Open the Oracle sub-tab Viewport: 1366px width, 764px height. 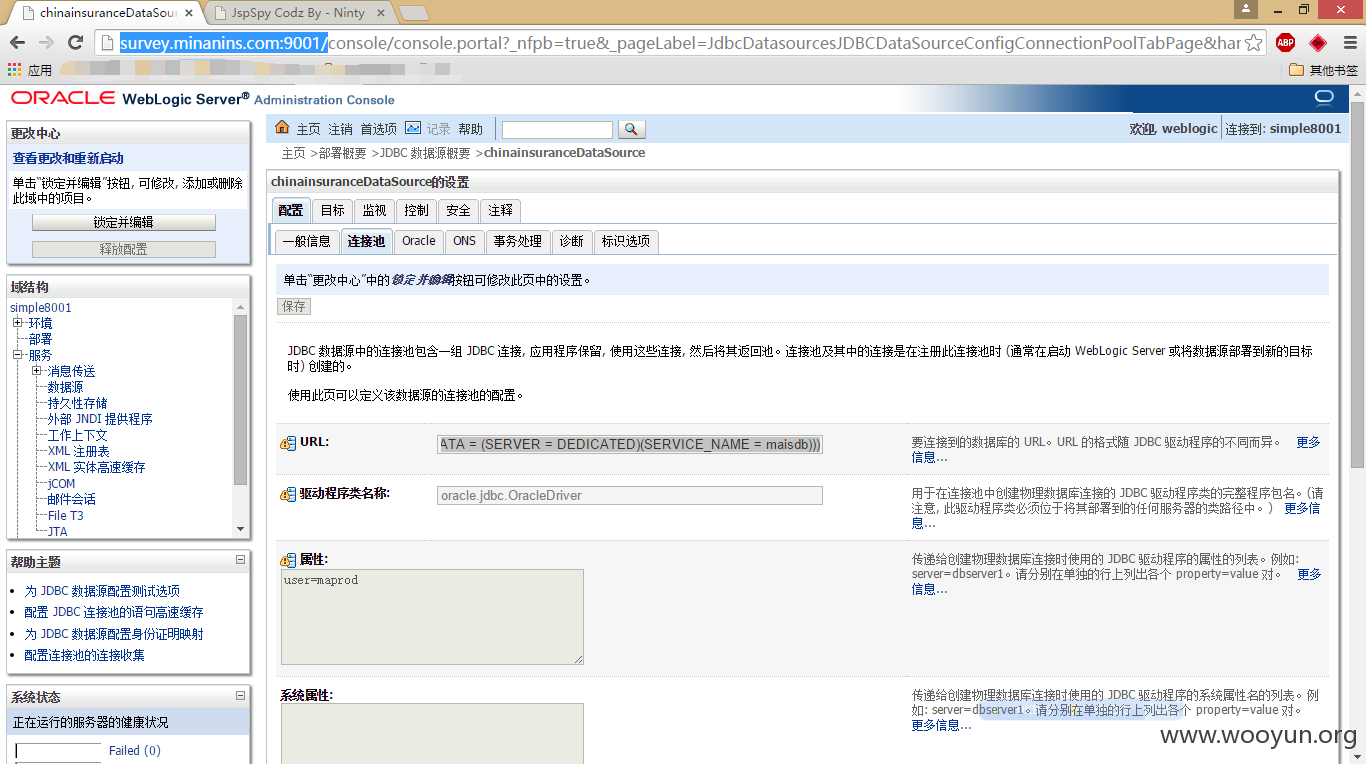[419, 241]
